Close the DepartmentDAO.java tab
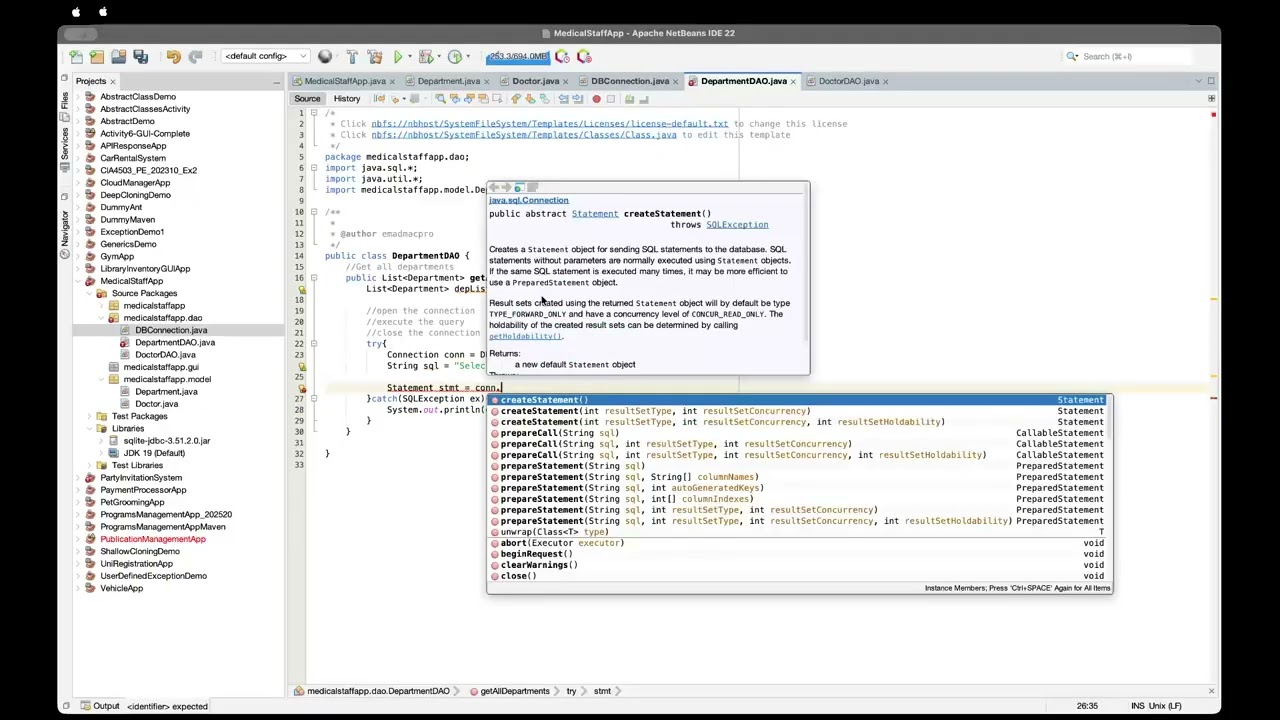 (793, 81)
